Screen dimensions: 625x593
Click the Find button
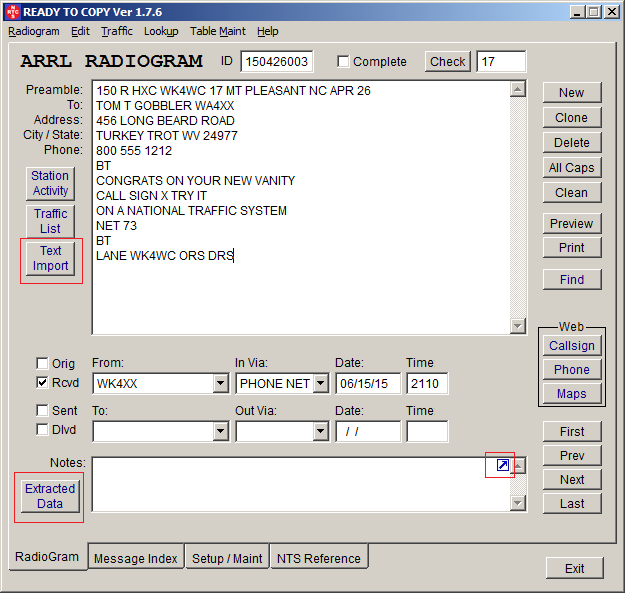(572, 279)
